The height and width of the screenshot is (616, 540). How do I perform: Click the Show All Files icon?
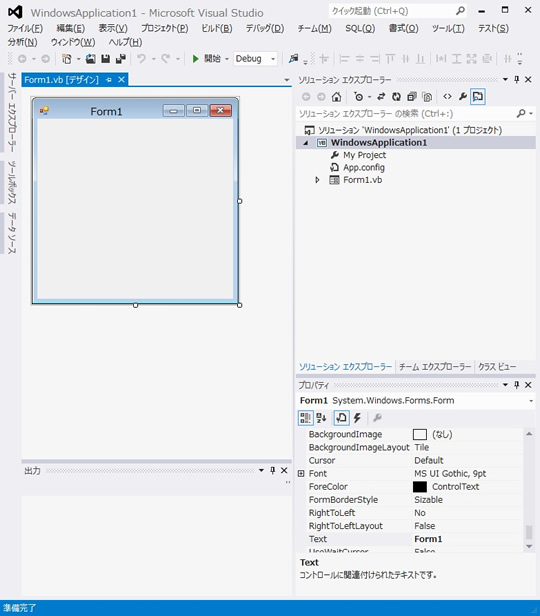click(x=427, y=97)
